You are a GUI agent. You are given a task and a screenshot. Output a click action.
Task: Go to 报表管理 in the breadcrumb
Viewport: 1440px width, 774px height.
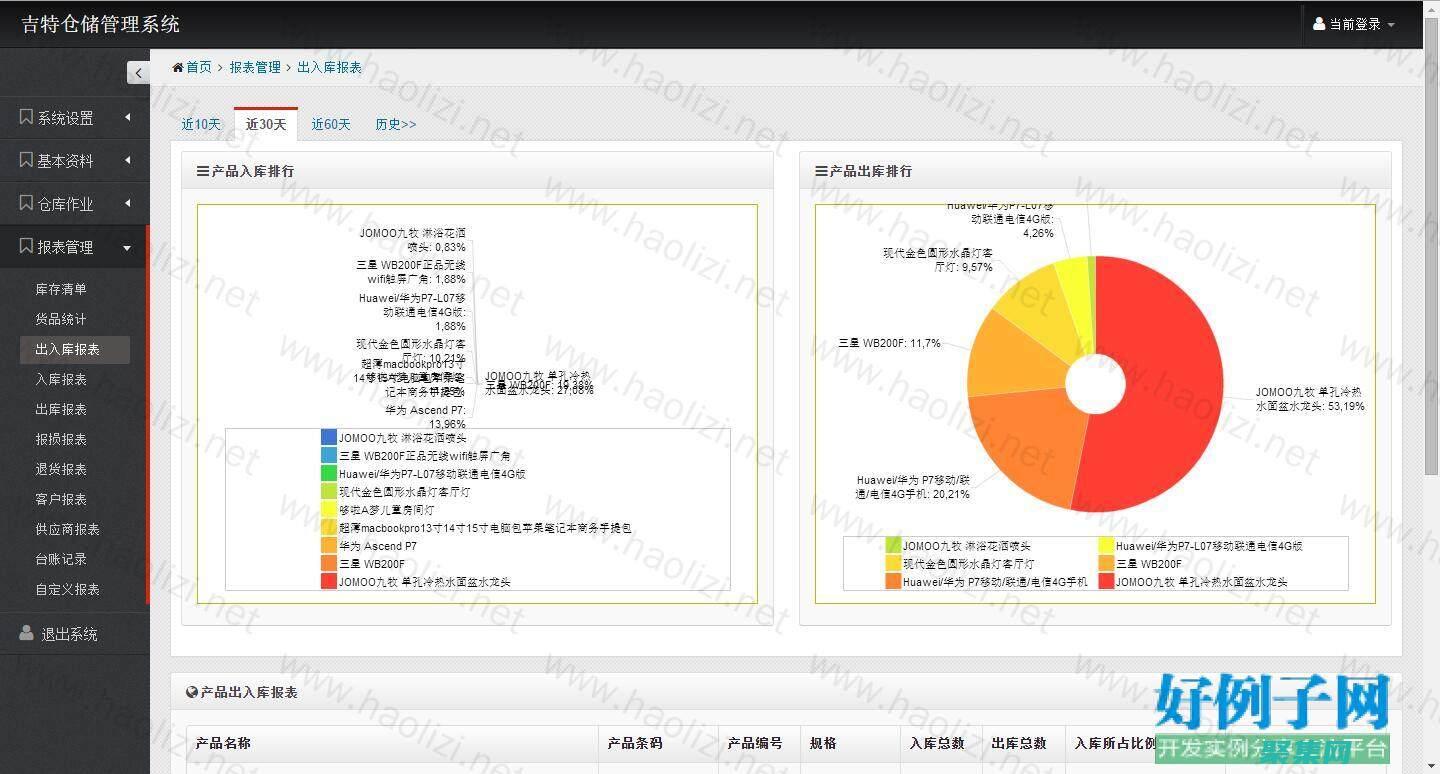tap(255, 67)
